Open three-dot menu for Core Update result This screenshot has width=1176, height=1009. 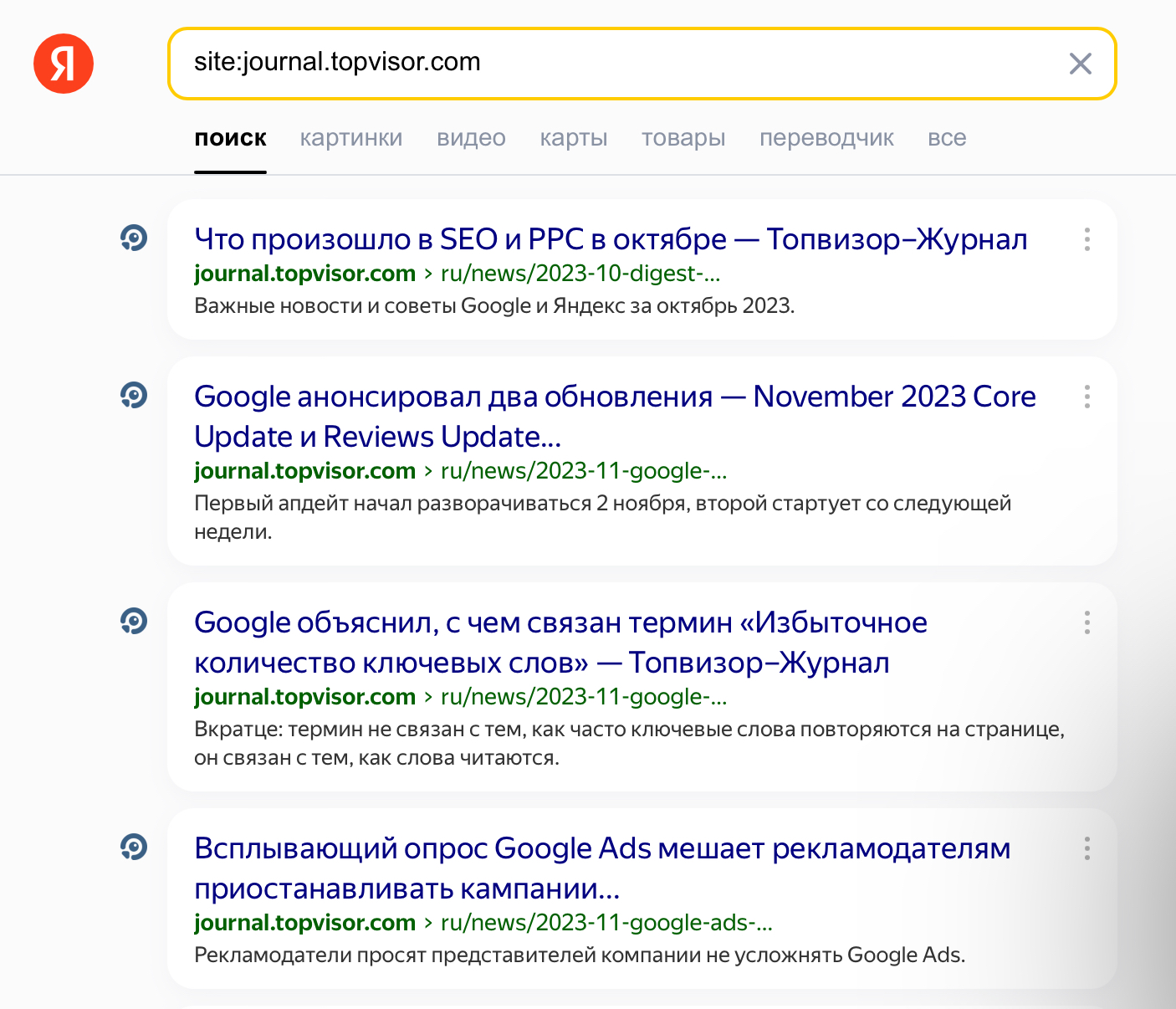1087,397
